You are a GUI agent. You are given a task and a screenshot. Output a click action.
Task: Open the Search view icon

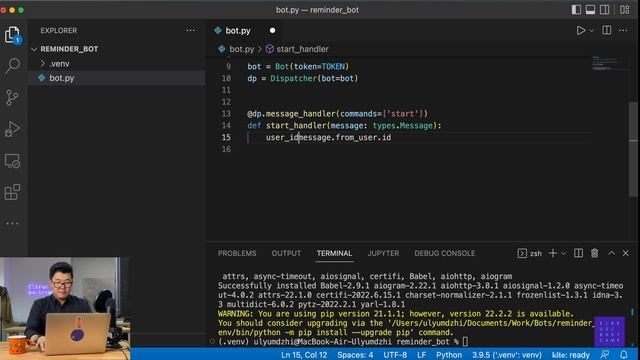(12, 66)
